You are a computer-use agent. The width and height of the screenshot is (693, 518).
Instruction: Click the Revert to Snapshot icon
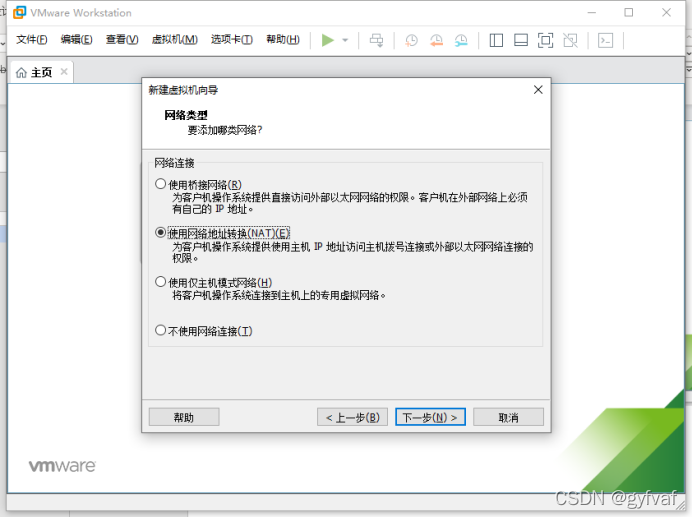(x=436, y=40)
